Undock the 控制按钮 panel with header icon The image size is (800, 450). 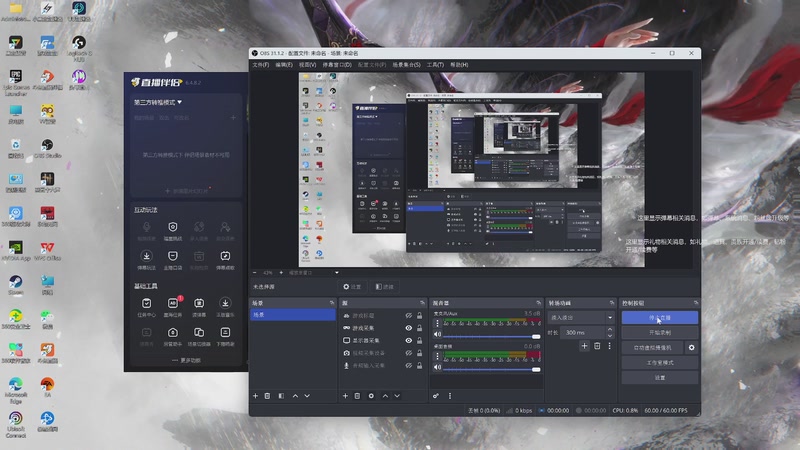click(695, 303)
